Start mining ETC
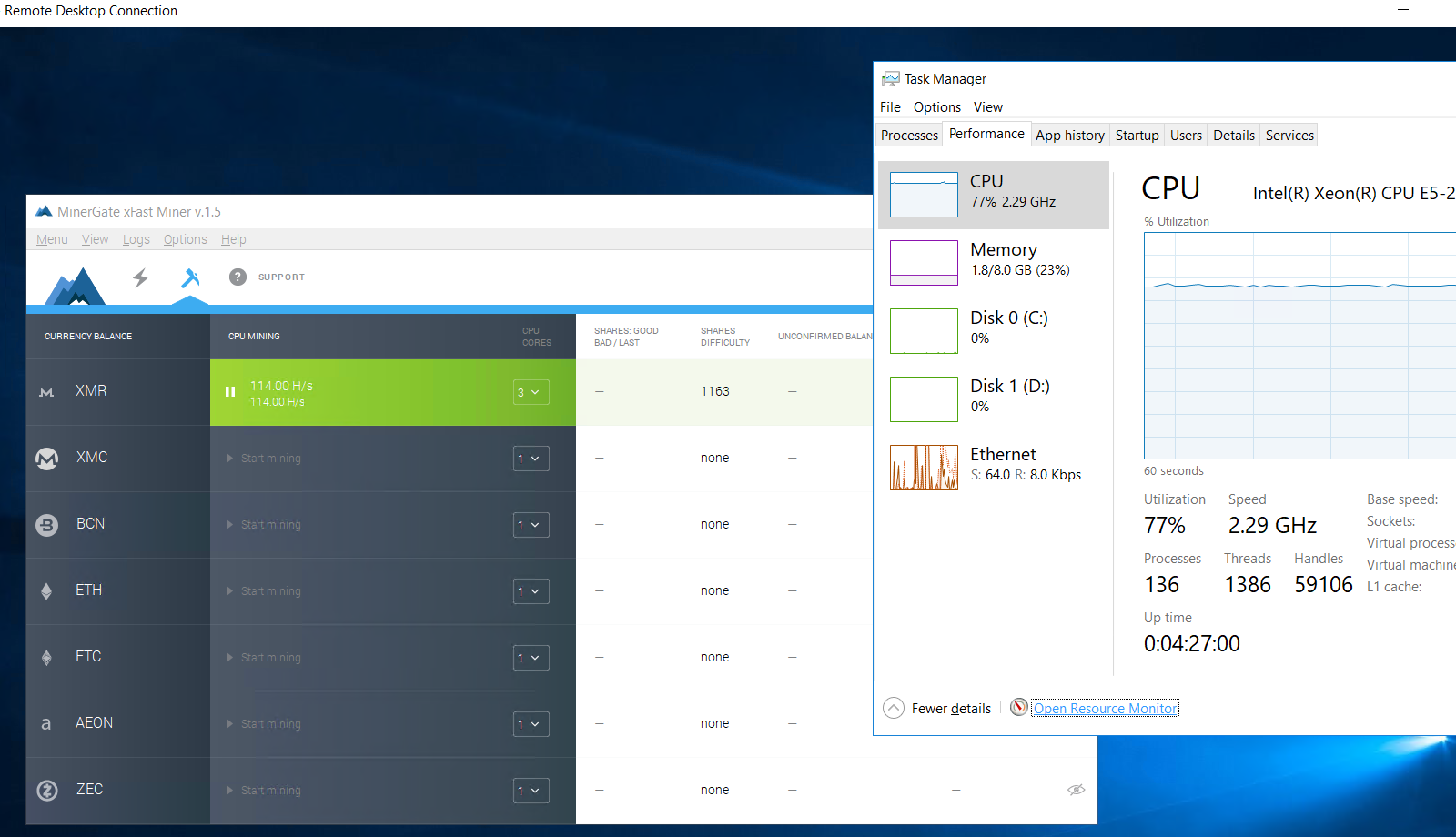This screenshot has height=837, width=1456. pos(263,658)
